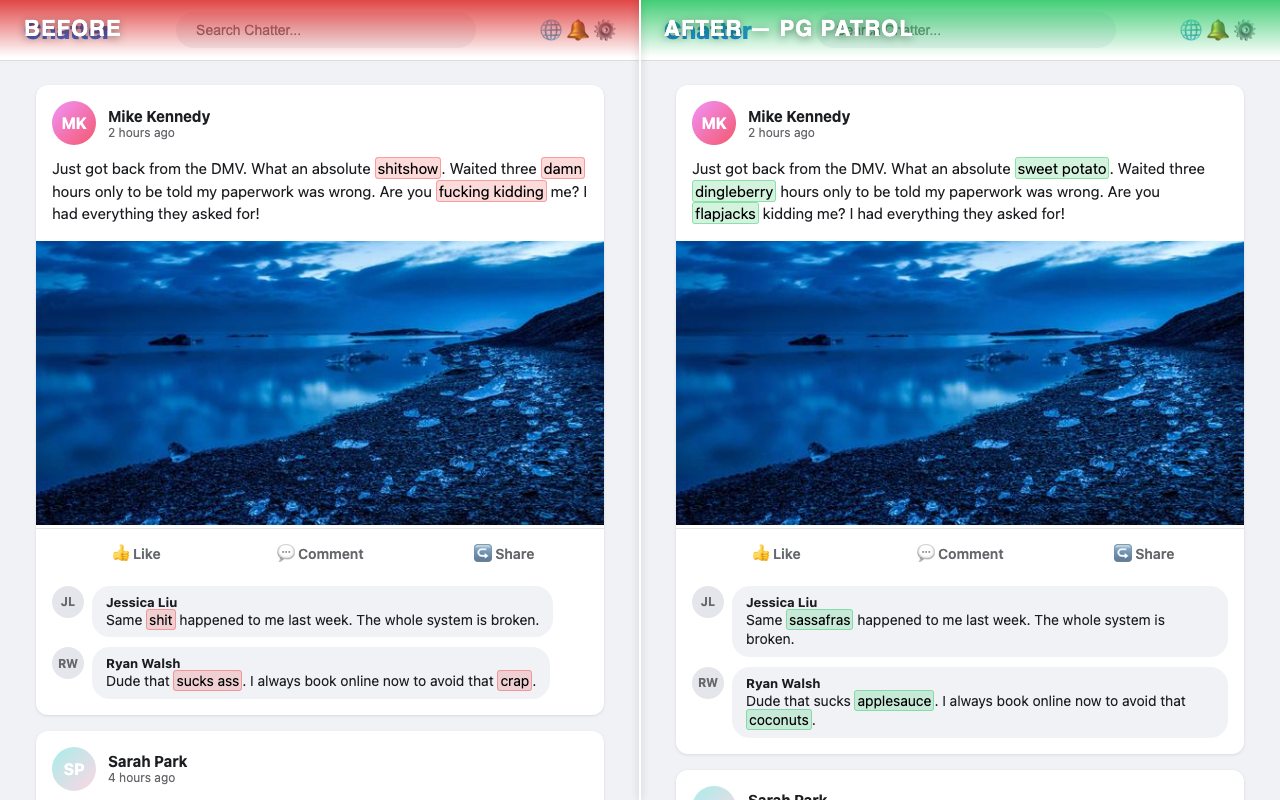Viewport: 1280px width, 800px height.
Task: Click the globe icon in the AFTER navbar
Action: coord(1191,30)
